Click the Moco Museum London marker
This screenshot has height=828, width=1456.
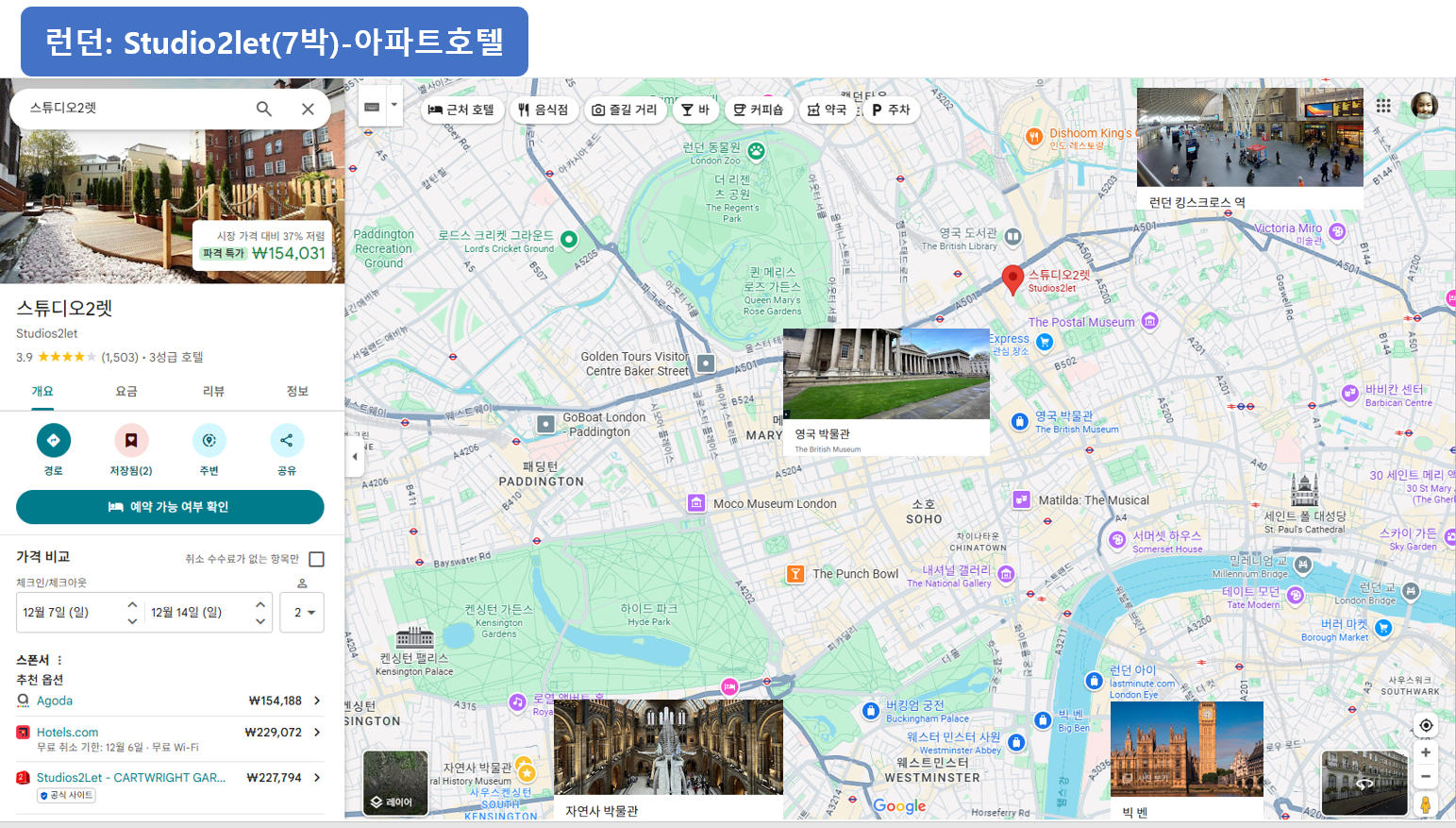pyautogui.click(x=696, y=503)
